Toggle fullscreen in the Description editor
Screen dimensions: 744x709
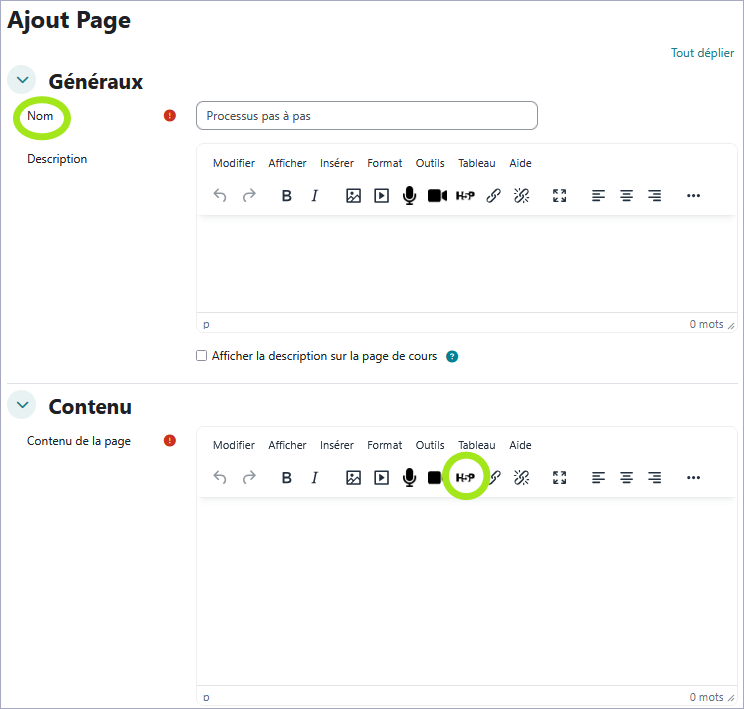(x=560, y=196)
